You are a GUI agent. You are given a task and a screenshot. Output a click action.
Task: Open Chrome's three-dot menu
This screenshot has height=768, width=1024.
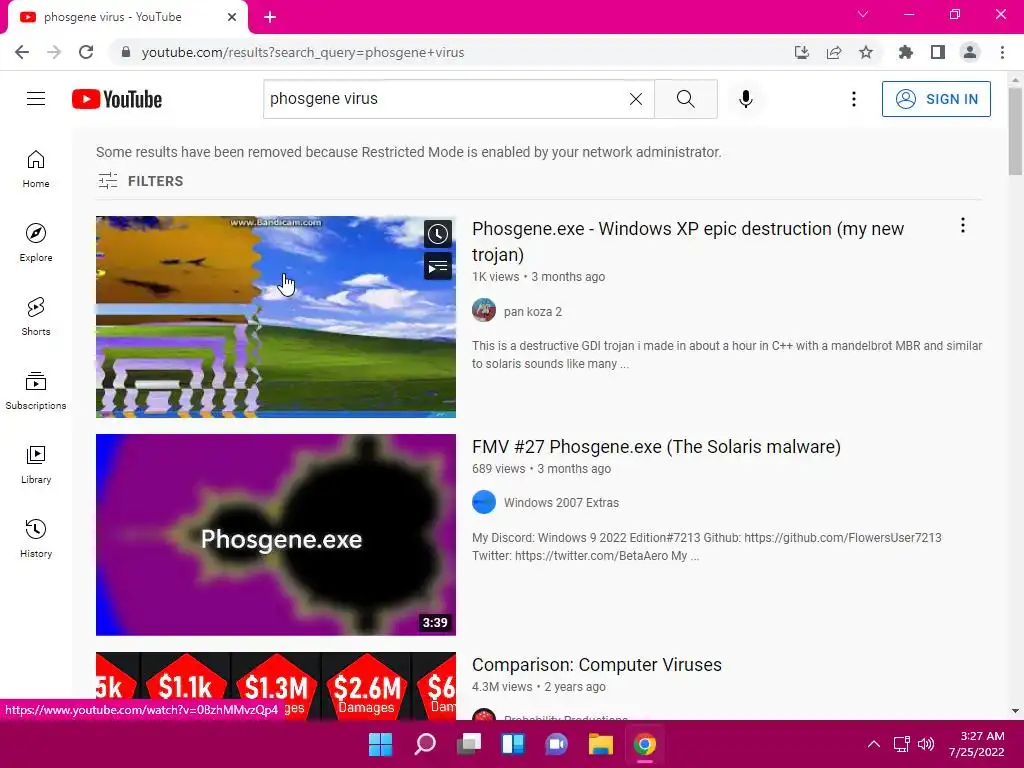[1002, 52]
